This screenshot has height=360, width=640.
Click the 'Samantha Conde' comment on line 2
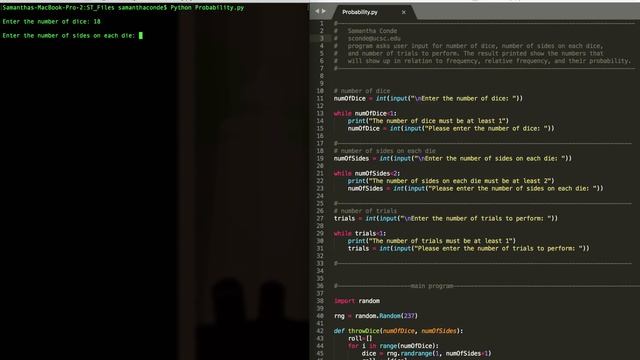click(372, 31)
